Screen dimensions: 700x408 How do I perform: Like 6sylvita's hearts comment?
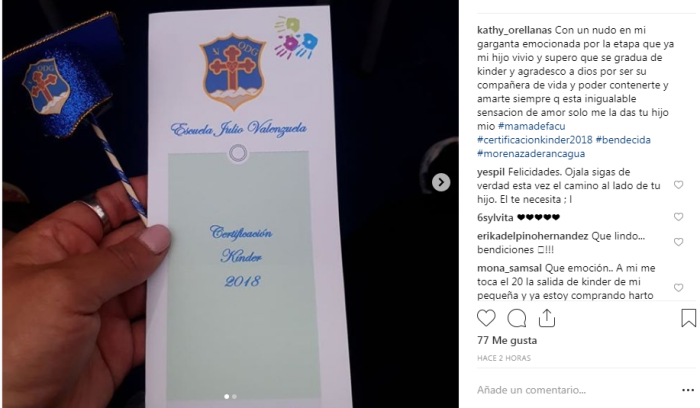pyautogui.click(x=678, y=217)
